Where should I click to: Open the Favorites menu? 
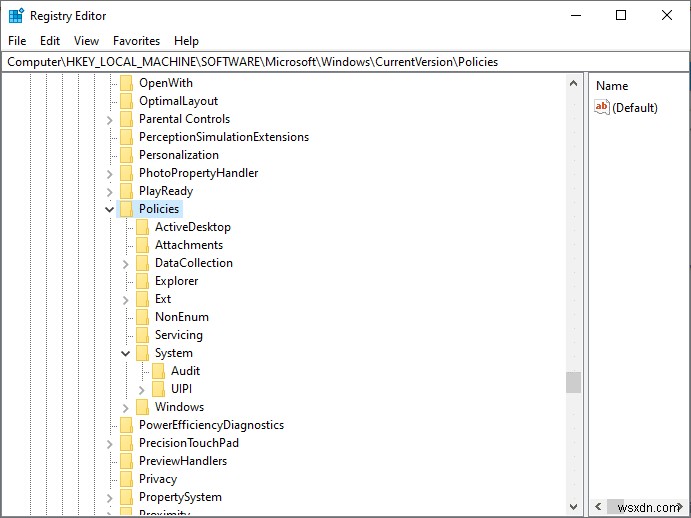coord(136,41)
